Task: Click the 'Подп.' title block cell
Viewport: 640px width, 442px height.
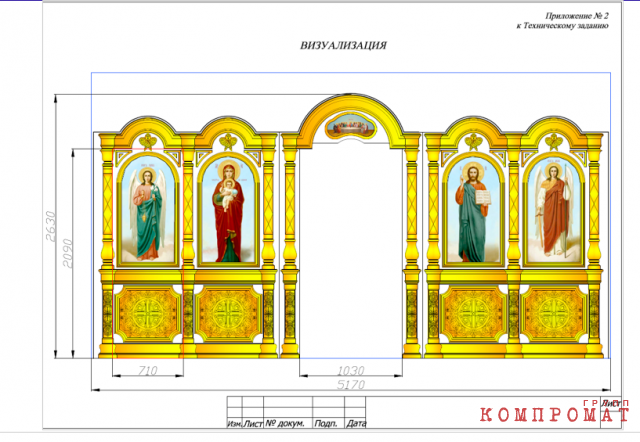Action: pos(328,423)
